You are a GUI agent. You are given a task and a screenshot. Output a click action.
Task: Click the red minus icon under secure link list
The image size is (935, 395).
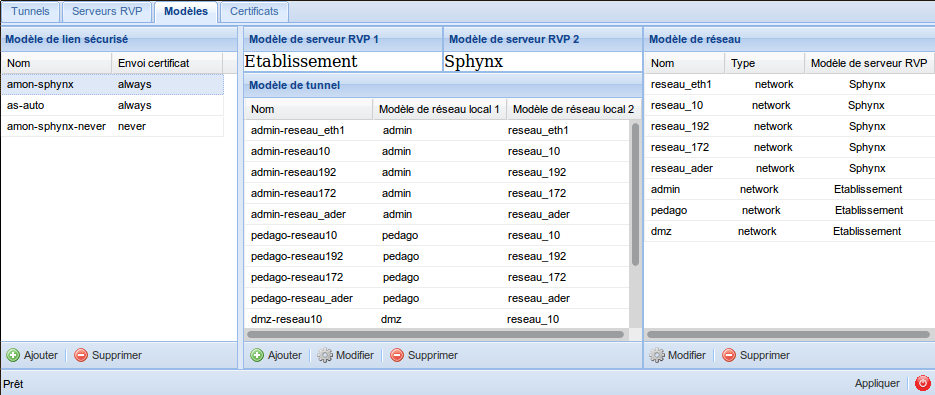[81, 355]
